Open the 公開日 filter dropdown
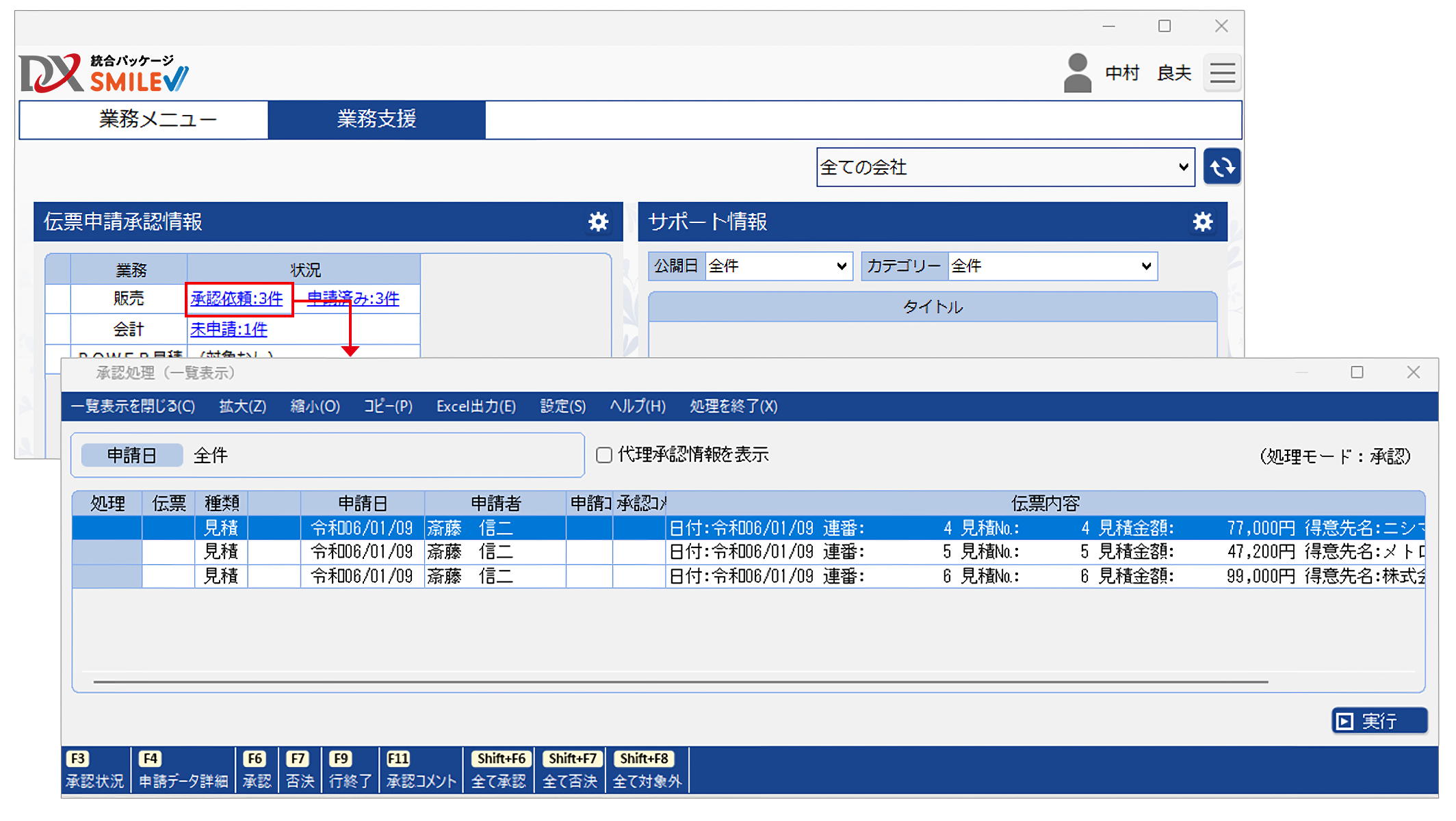This screenshot has width=1456, height=821. (778, 266)
